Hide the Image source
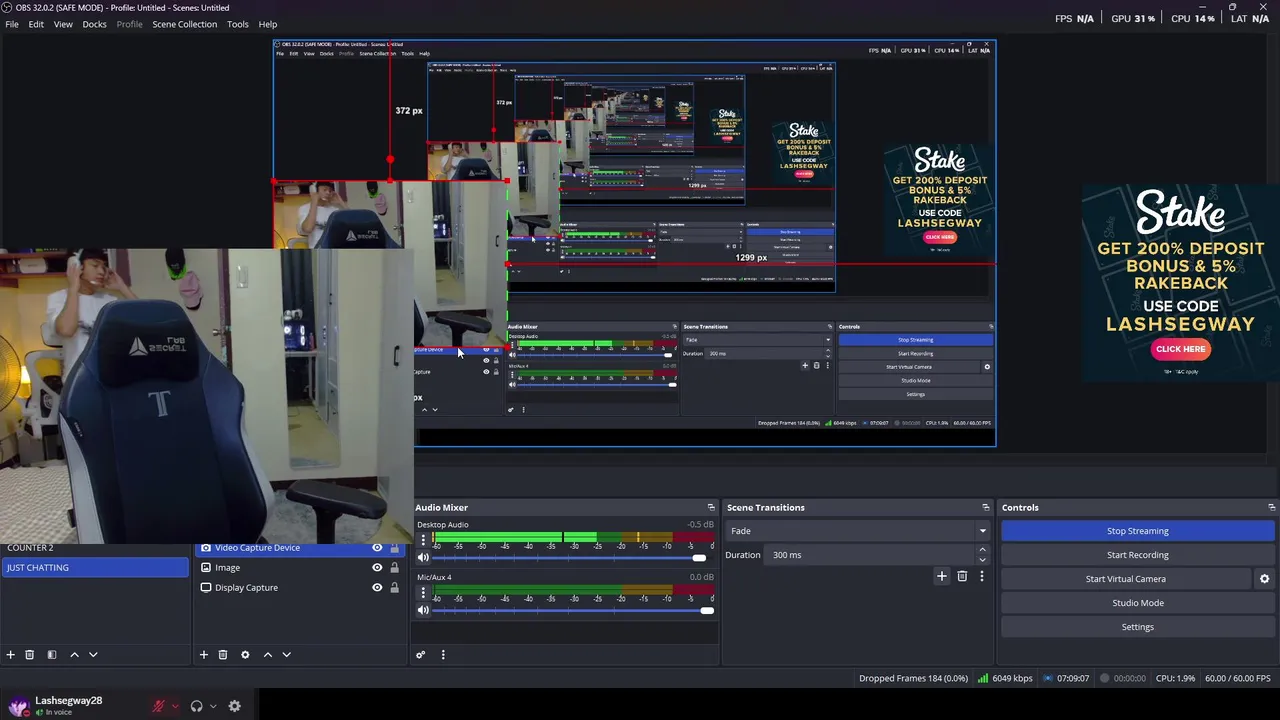The image size is (1280, 720). [x=377, y=568]
